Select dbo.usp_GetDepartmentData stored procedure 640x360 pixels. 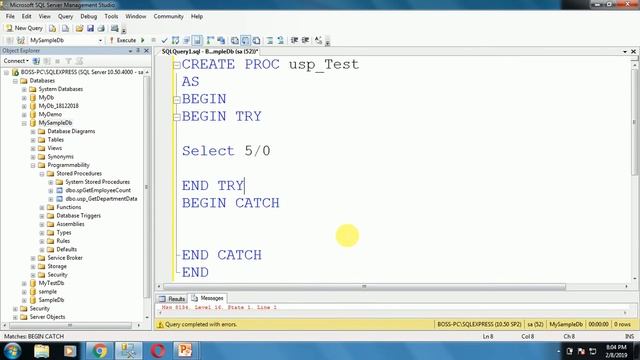pyautogui.click(x=101, y=199)
